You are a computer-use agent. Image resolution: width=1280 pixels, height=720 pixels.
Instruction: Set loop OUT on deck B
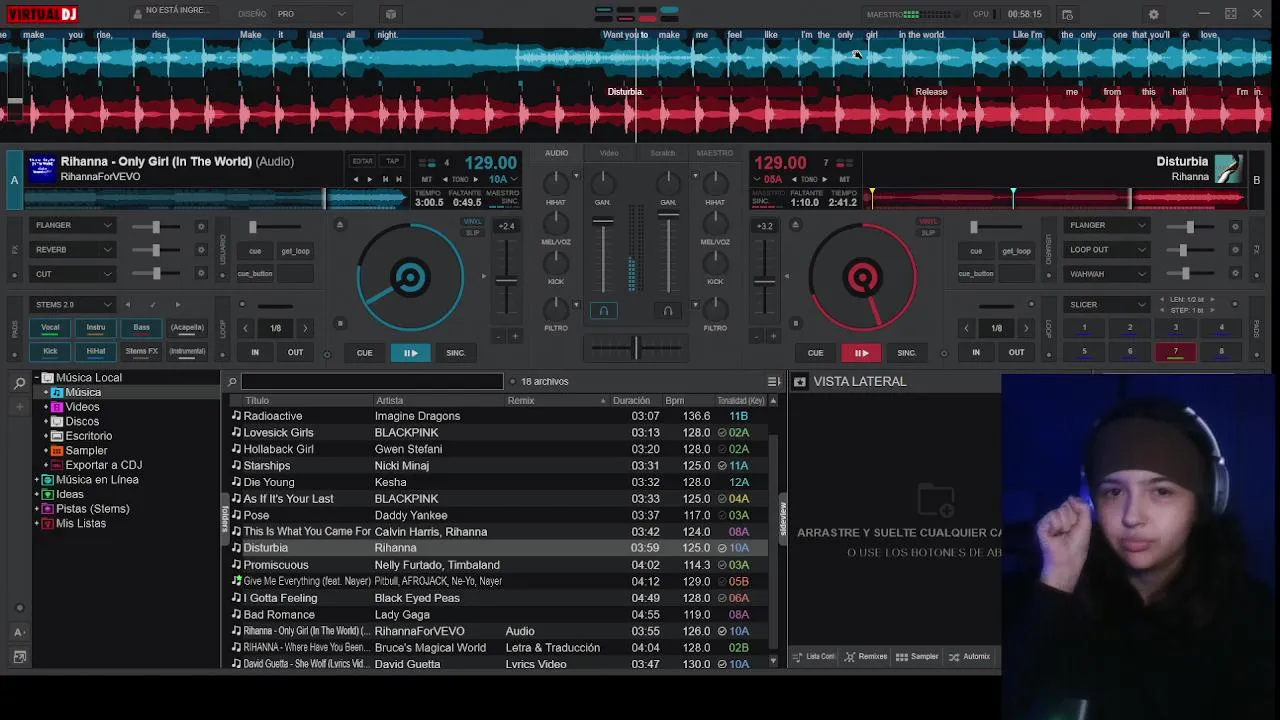[1016, 353]
